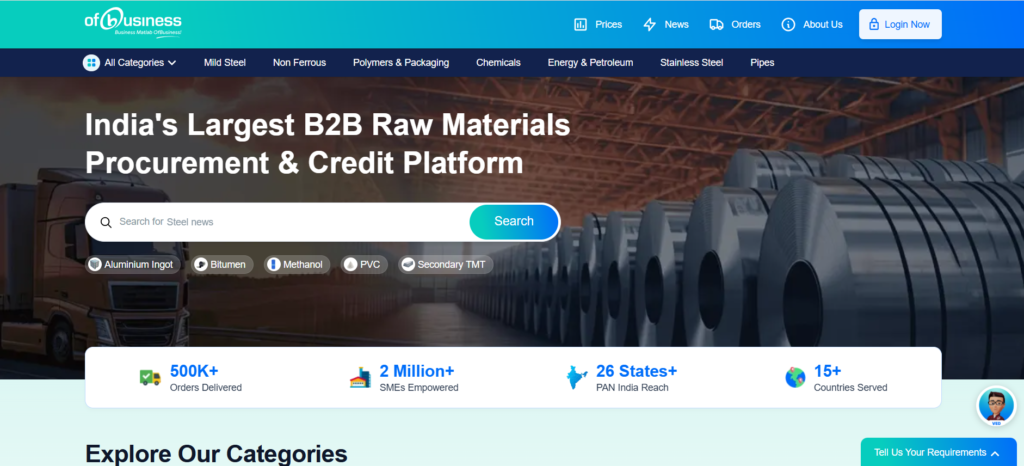This screenshot has height=466, width=1024.
Task: Open the Pipes category
Action: tap(762, 63)
